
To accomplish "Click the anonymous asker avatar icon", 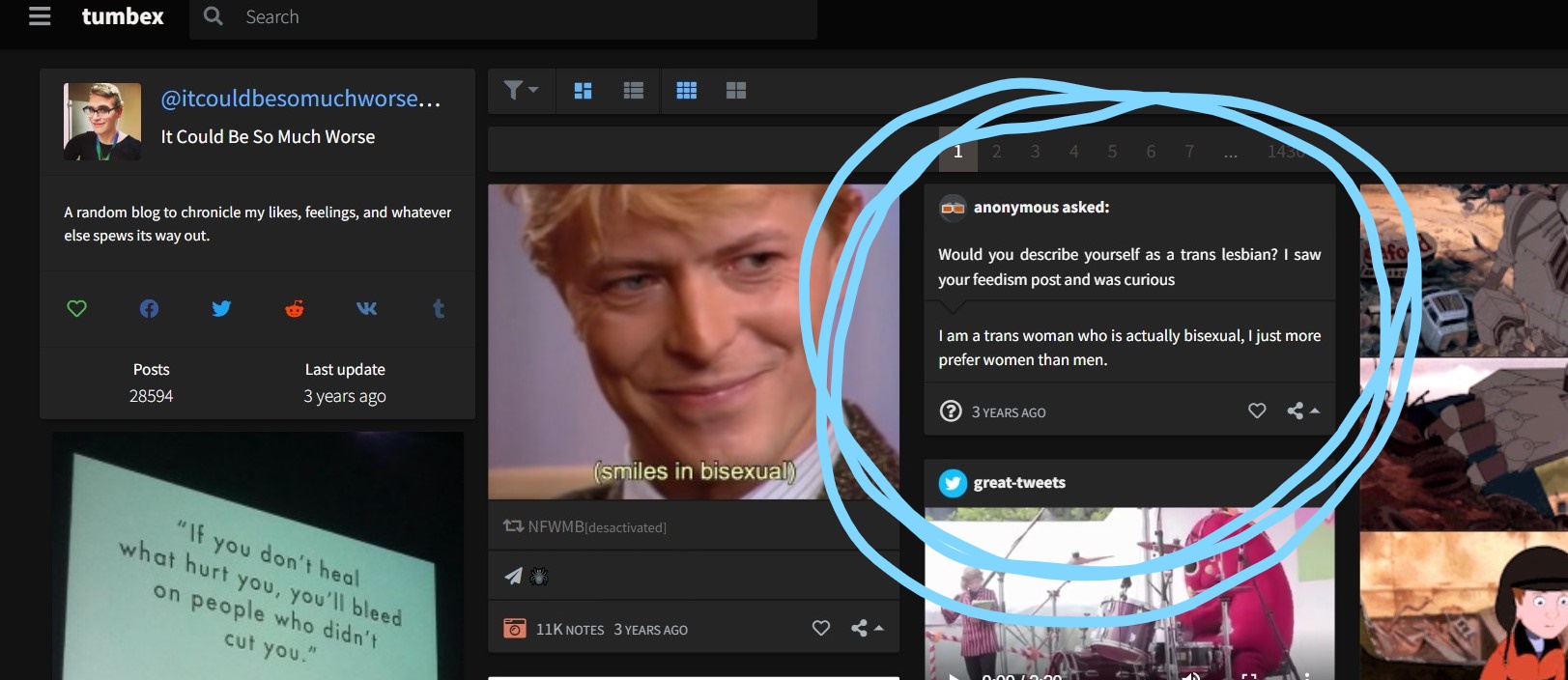I will coord(954,207).
